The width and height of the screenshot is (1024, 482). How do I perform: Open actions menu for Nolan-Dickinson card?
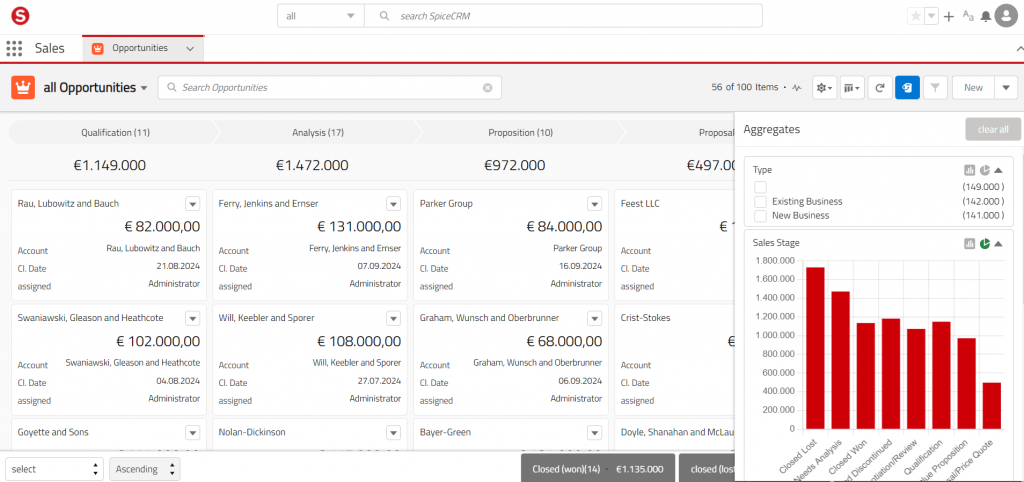393,432
